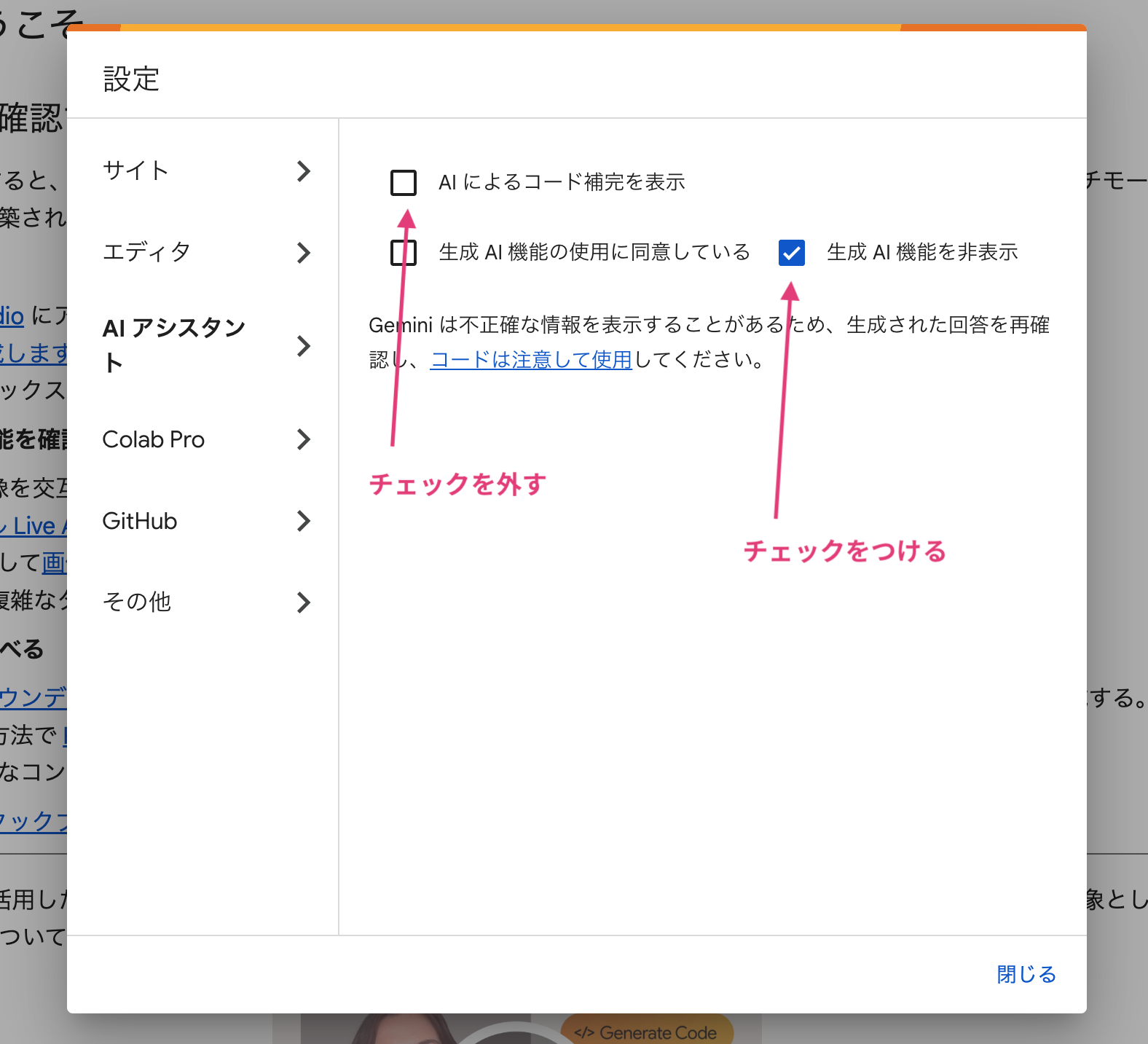Open the サイト settings section

136,171
